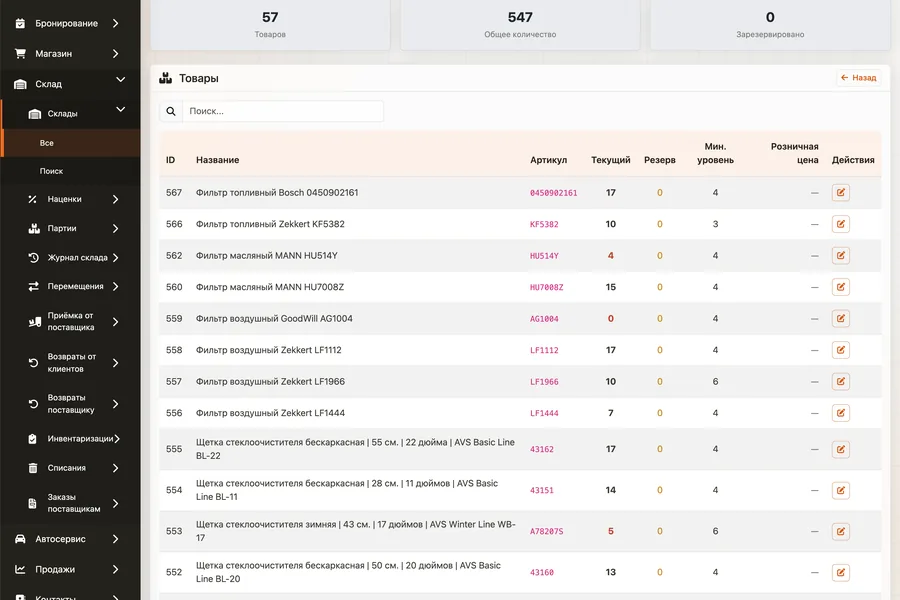This screenshot has height=600, width=900.
Task: Click the HU514Y article code
Action: [544, 256]
